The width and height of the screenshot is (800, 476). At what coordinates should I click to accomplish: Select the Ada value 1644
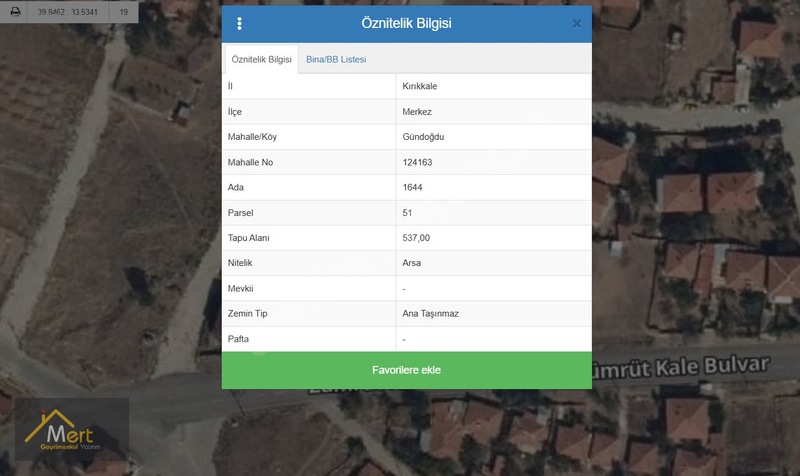coord(412,187)
